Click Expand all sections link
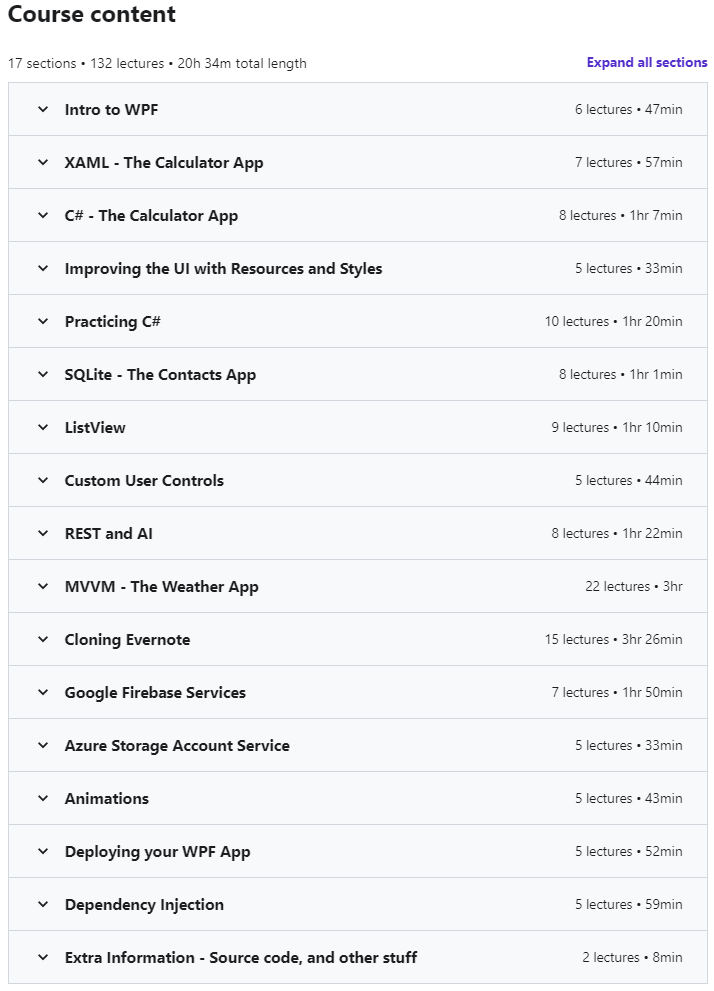Screen dimensions: 714x991 [647, 63]
